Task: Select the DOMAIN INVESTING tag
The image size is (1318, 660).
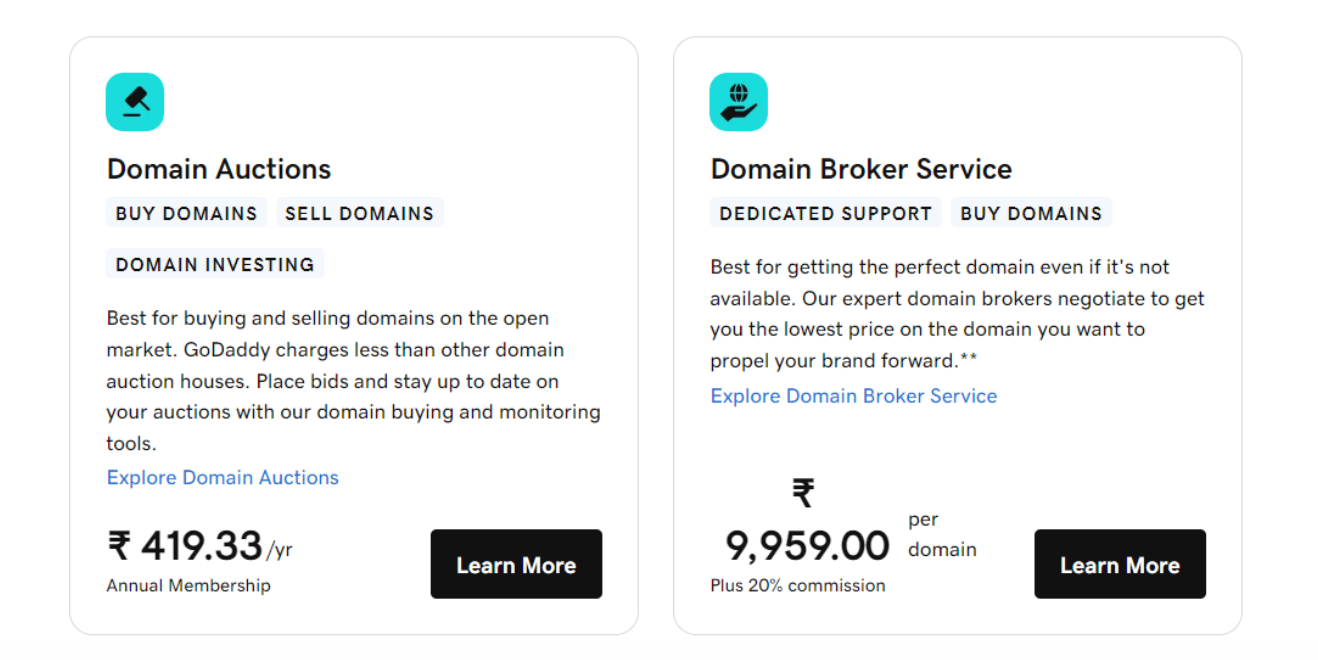Action: pos(215,265)
